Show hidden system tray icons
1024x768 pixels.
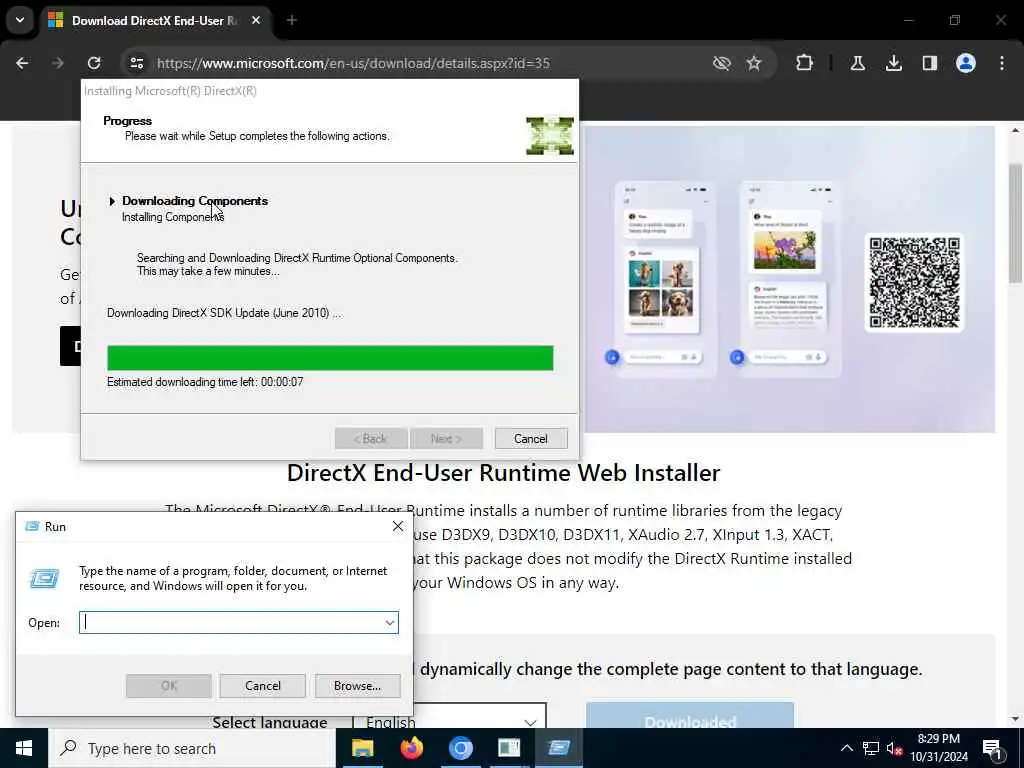pos(846,748)
